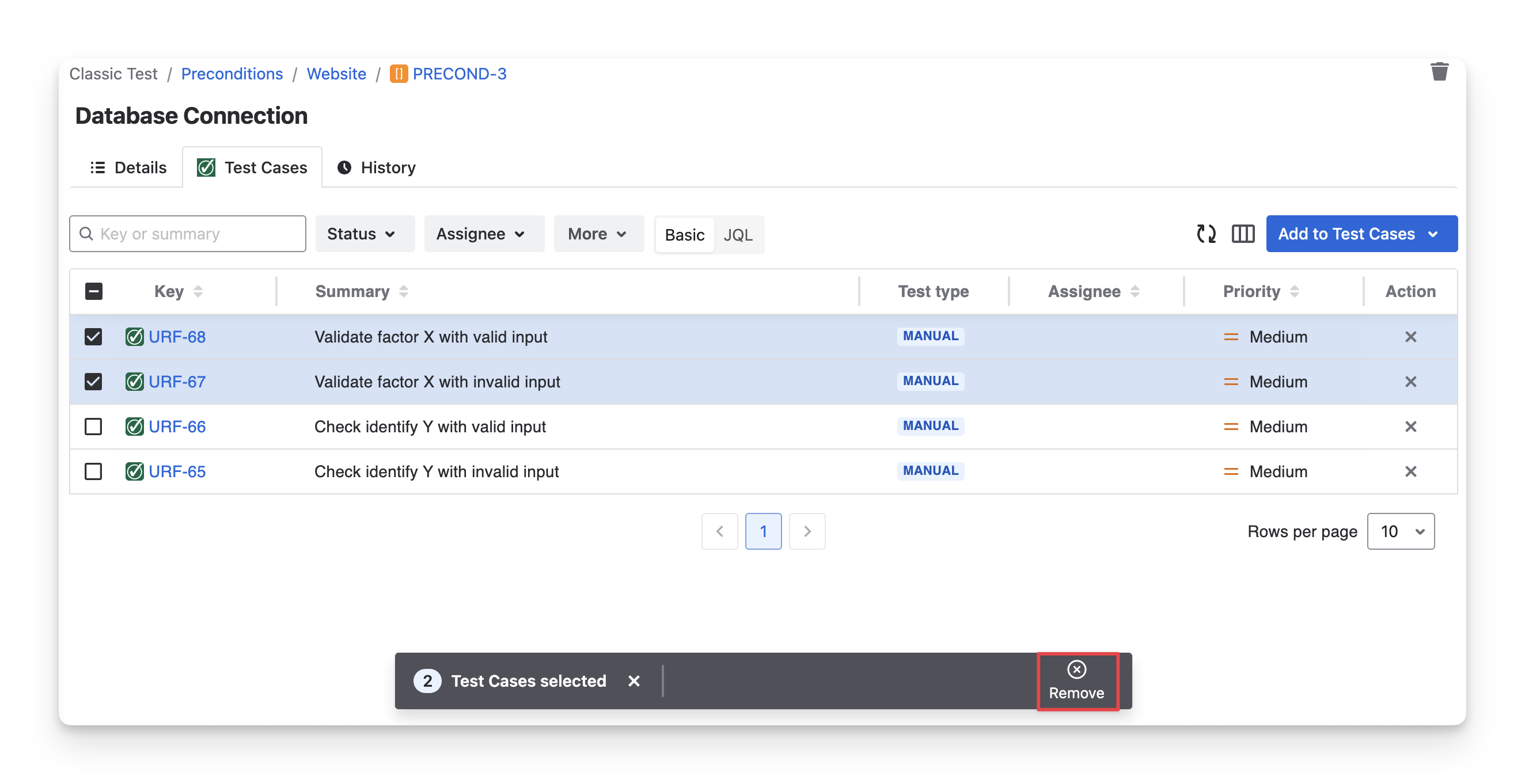1525x784 pixels.
Task: Open the Details tab
Action: pos(128,168)
